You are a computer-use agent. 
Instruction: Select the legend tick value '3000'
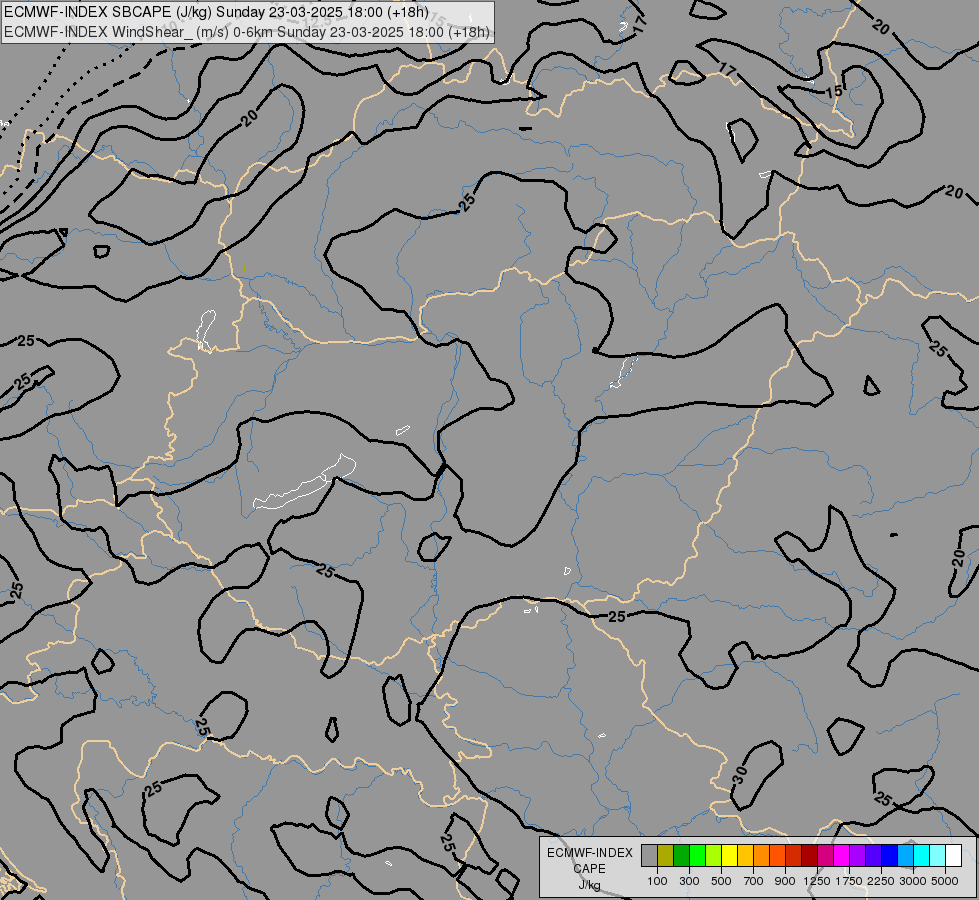pyautogui.click(x=913, y=881)
